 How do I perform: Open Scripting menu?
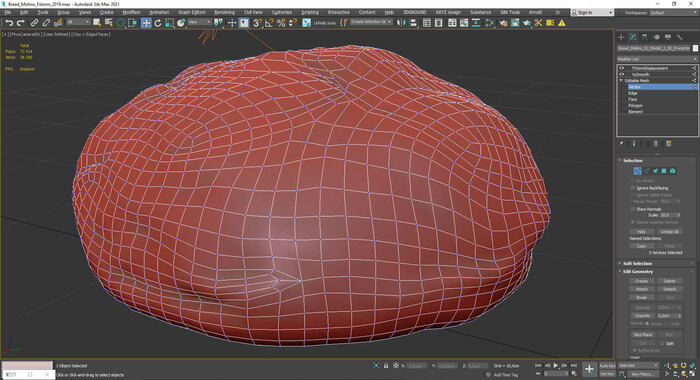coord(310,13)
